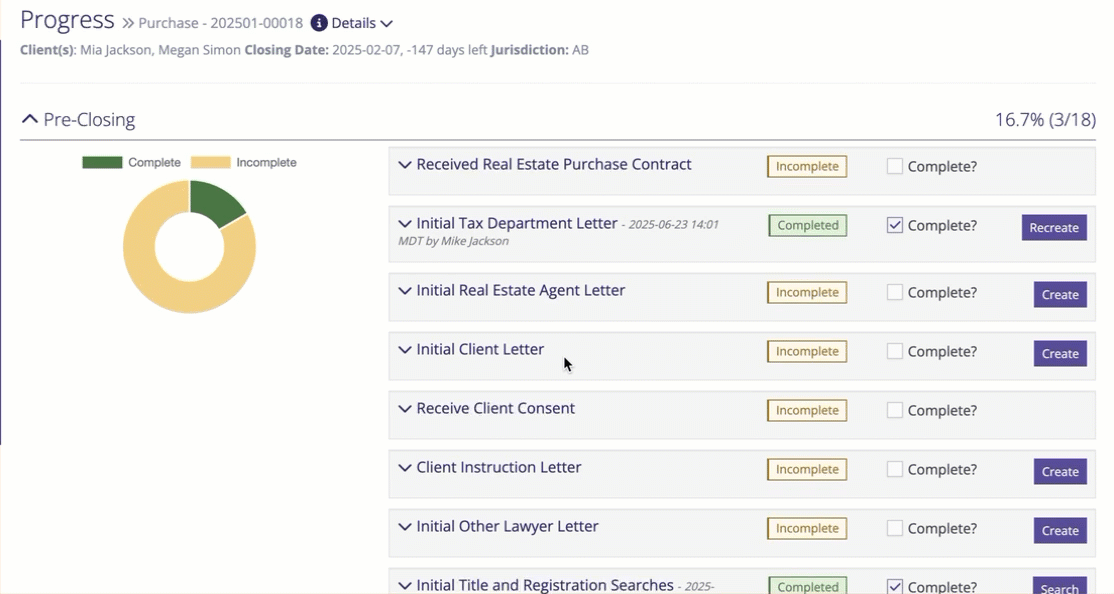1114x594 pixels.
Task: Click the Details info icon
Action: click(319, 23)
